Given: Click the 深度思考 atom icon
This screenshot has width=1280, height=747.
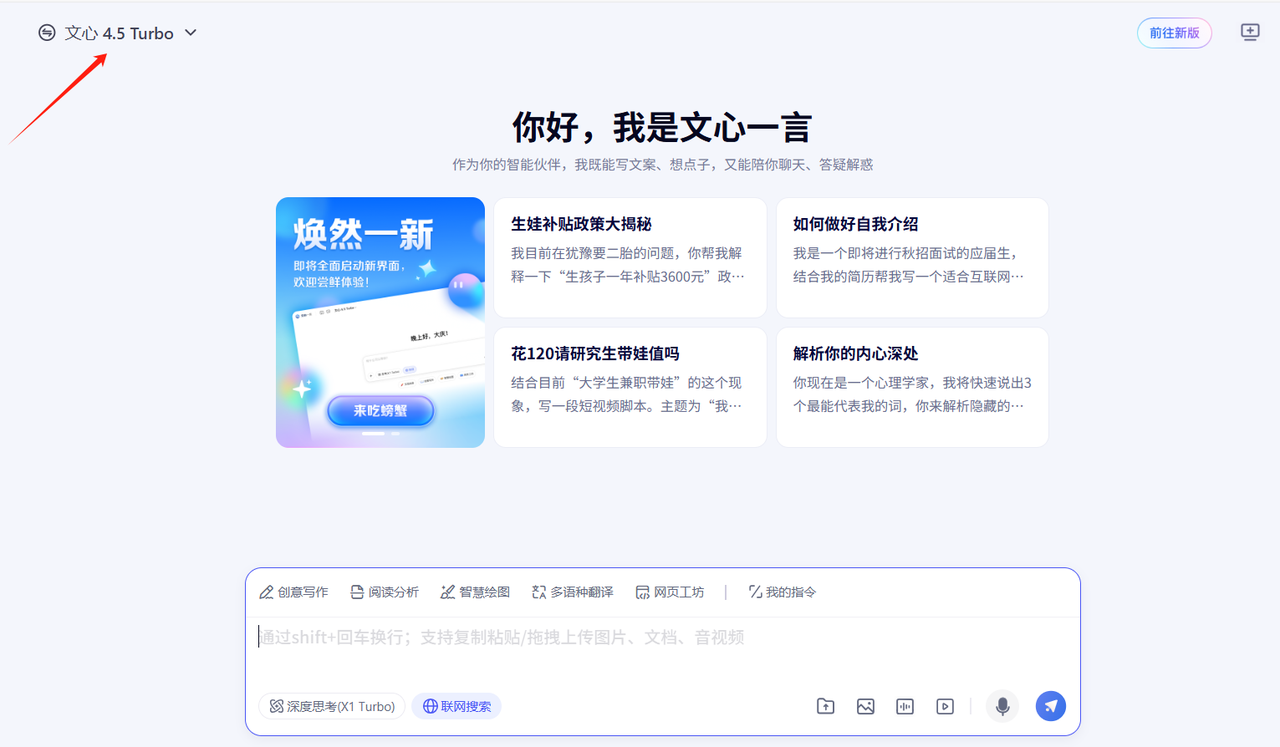Looking at the screenshot, I should click(275, 706).
